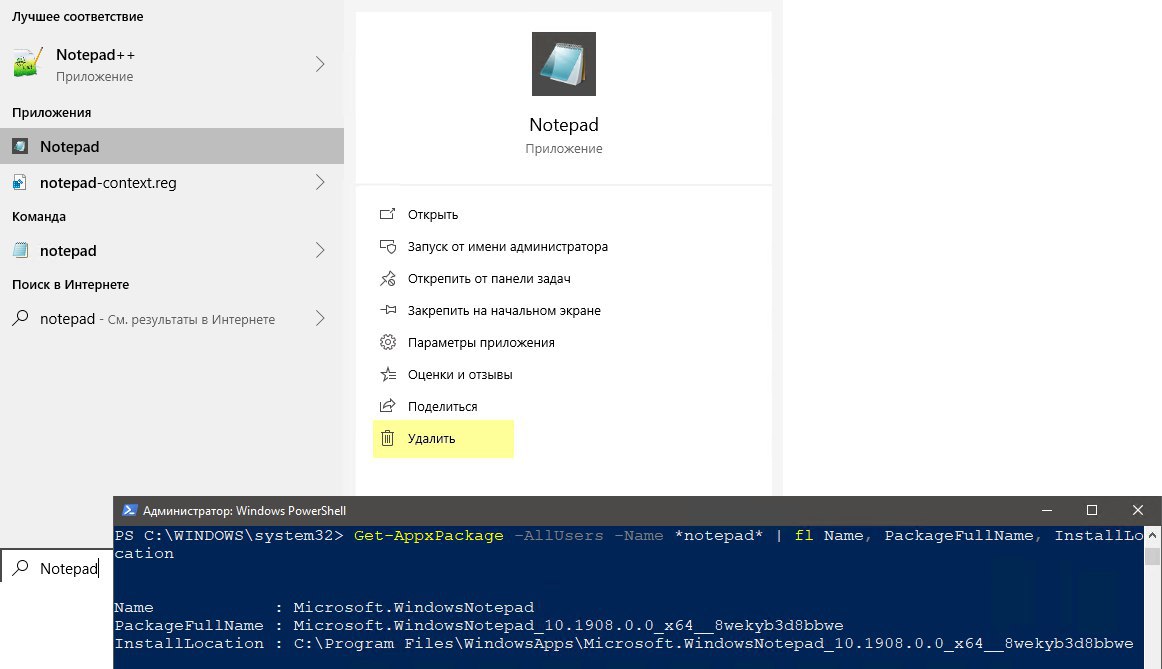1162x669 pixels.
Task: Open Параметры приложения for Notepad
Action: click(x=481, y=342)
